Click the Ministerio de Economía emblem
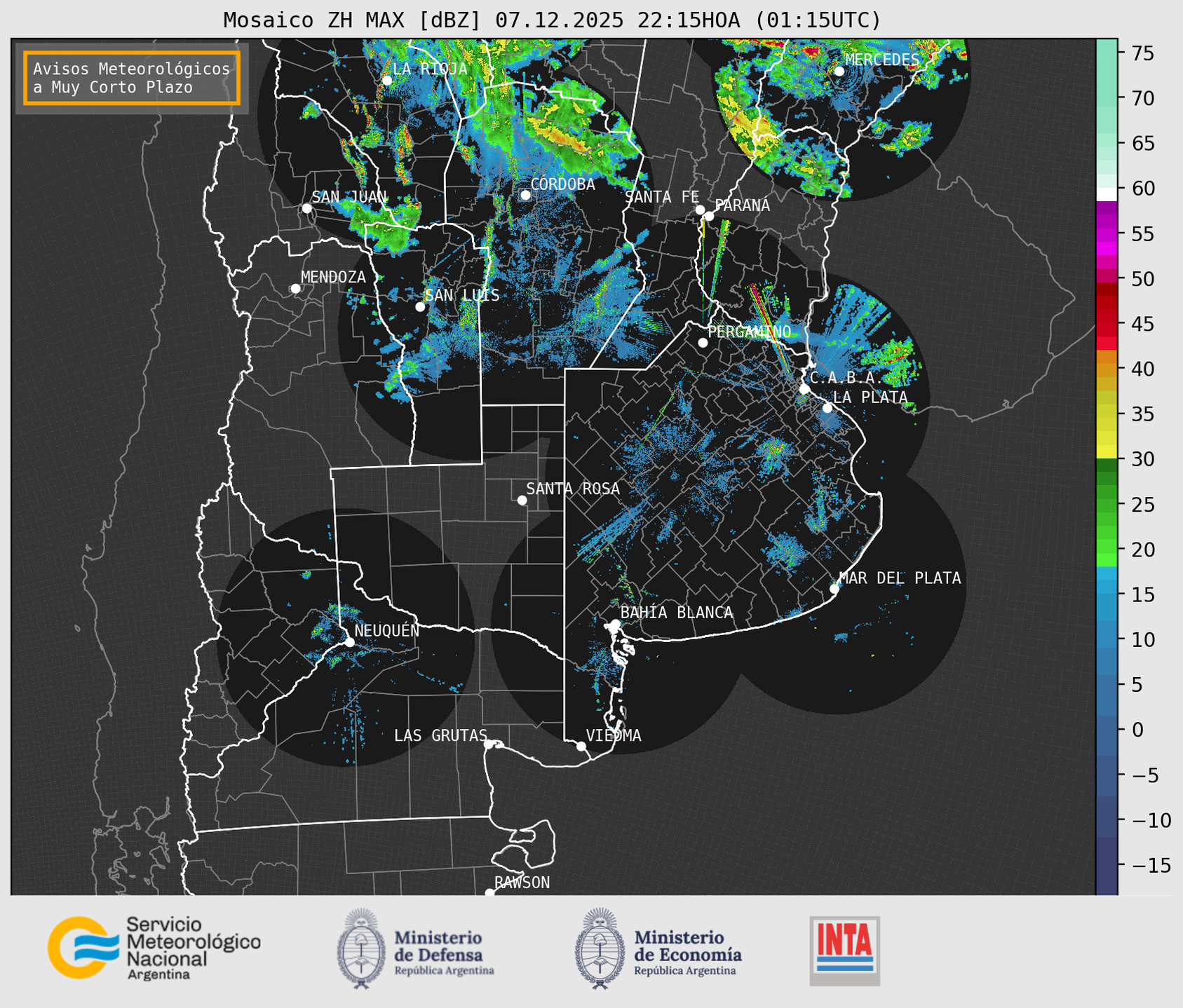1183x1008 pixels. pos(600,948)
